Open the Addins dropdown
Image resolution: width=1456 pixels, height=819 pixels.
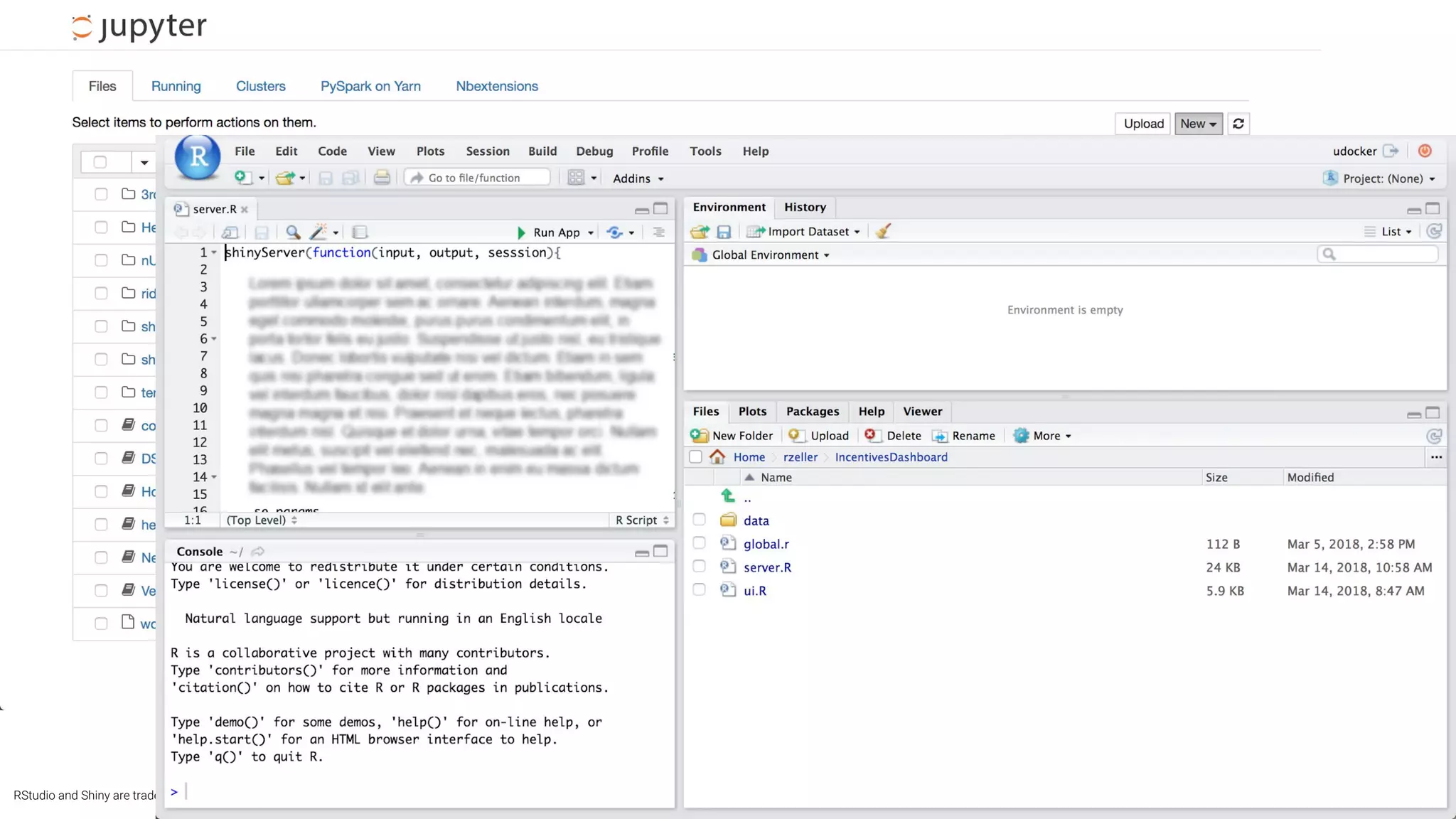pyautogui.click(x=638, y=178)
